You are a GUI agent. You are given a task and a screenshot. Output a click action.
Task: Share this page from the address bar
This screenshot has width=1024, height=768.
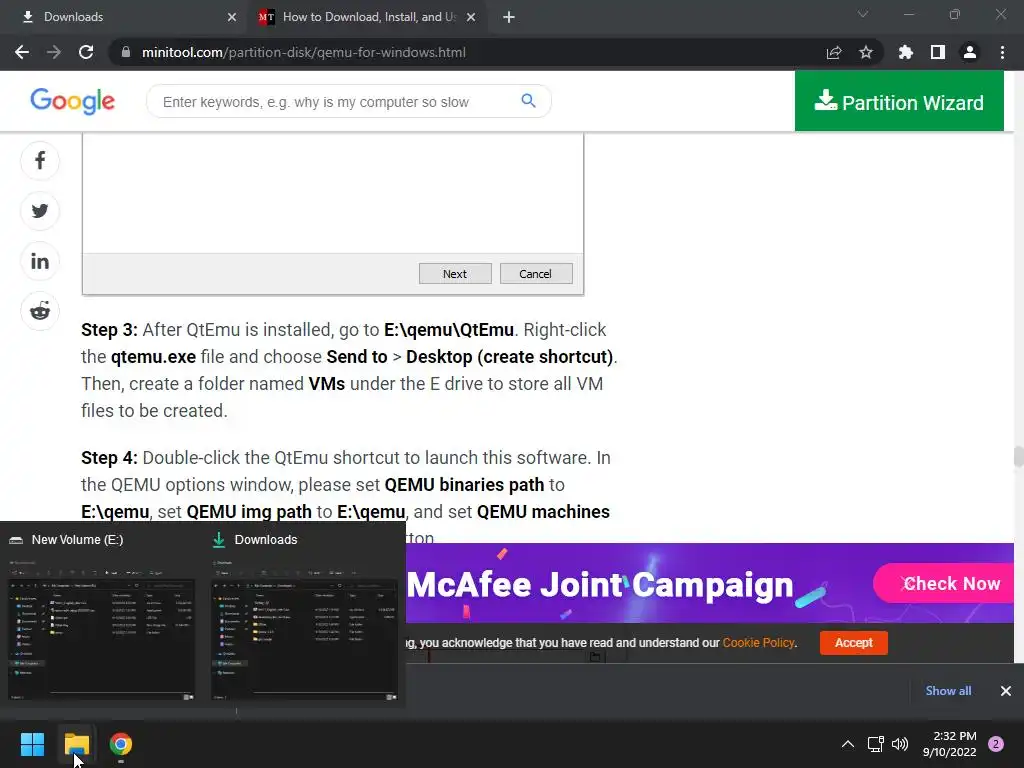(834, 52)
